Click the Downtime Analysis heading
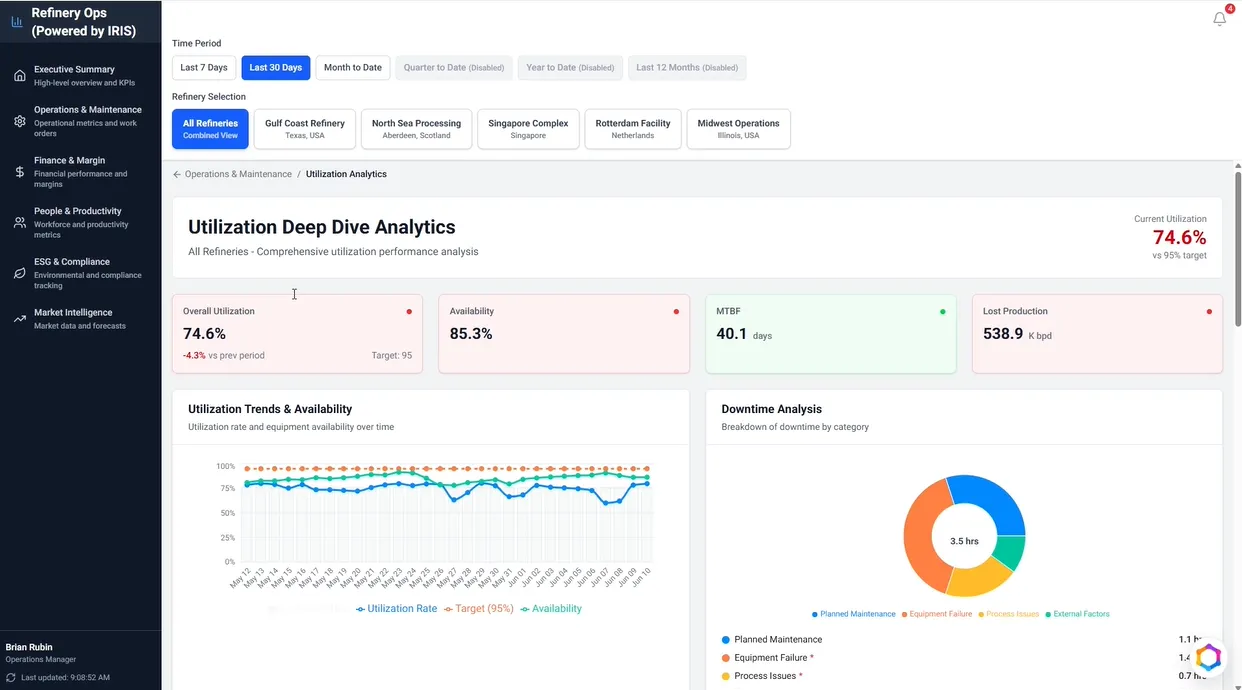This screenshot has height=690, width=1242. click(x=772, y=409)
